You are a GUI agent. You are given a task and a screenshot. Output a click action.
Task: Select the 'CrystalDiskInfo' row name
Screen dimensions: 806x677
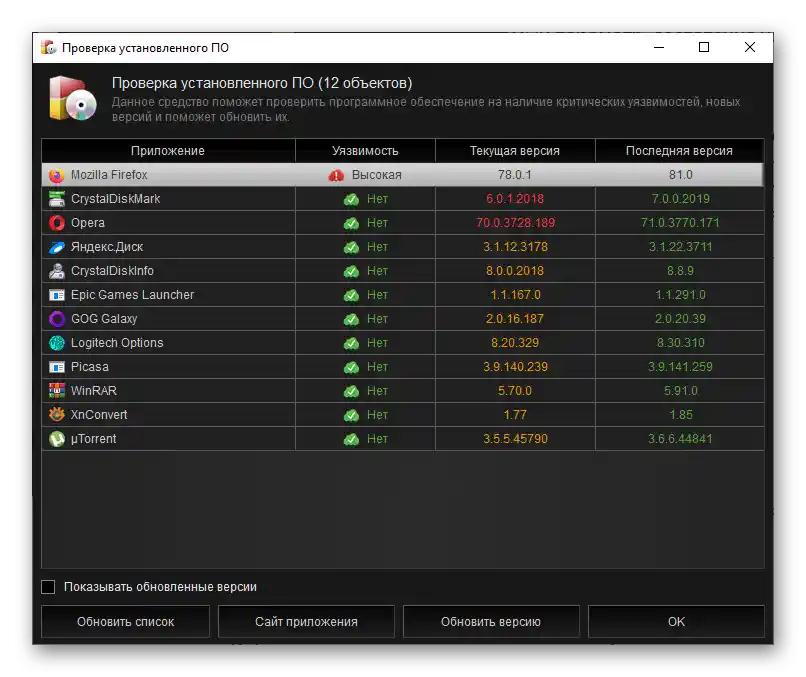(x=112, y=271)
